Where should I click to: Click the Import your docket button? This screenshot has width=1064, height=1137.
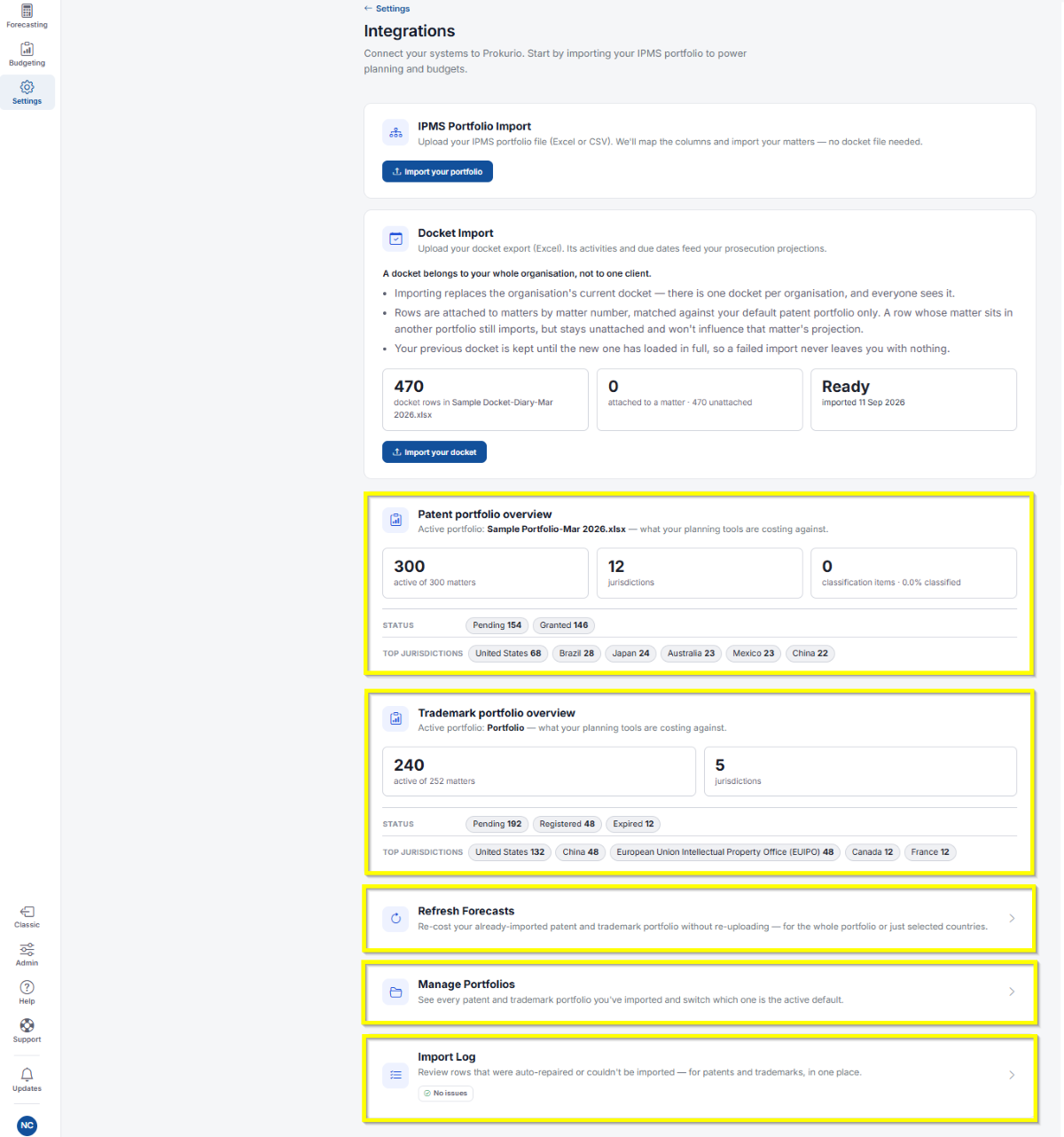[434, 452]
